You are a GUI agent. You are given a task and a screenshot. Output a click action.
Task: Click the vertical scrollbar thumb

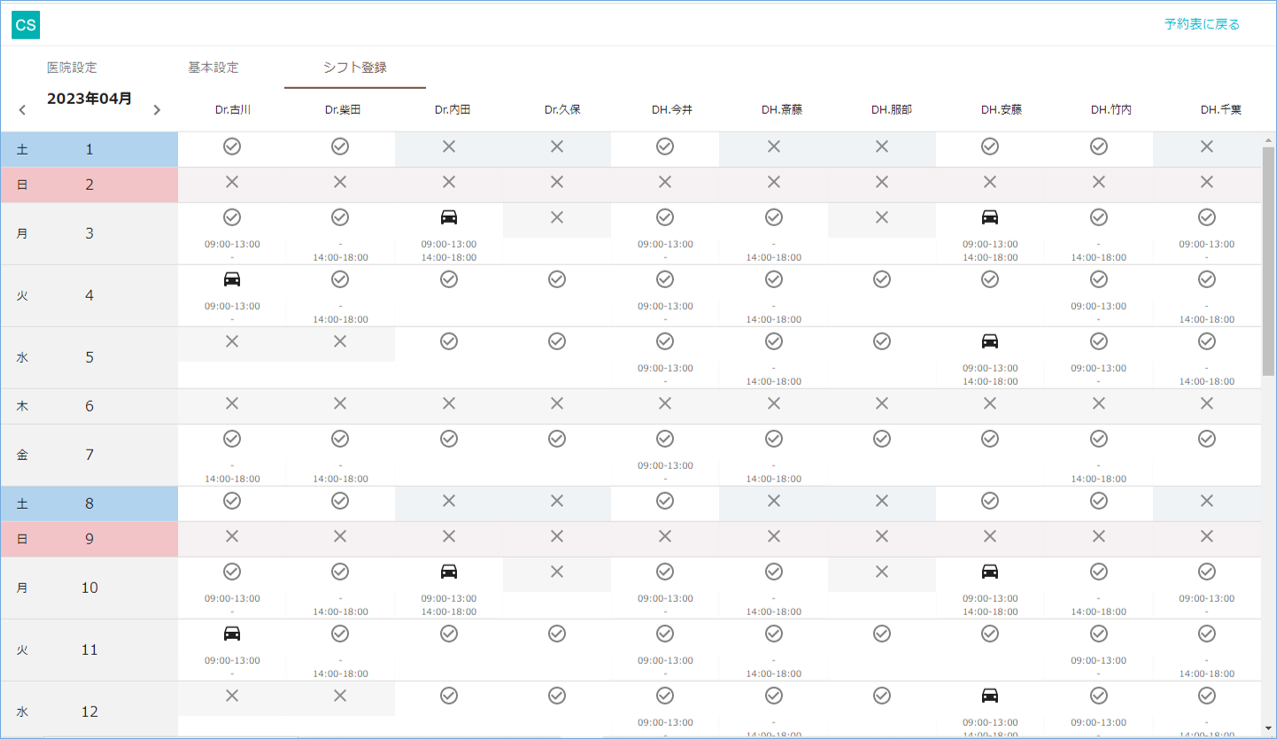(x=1268, y=260)
